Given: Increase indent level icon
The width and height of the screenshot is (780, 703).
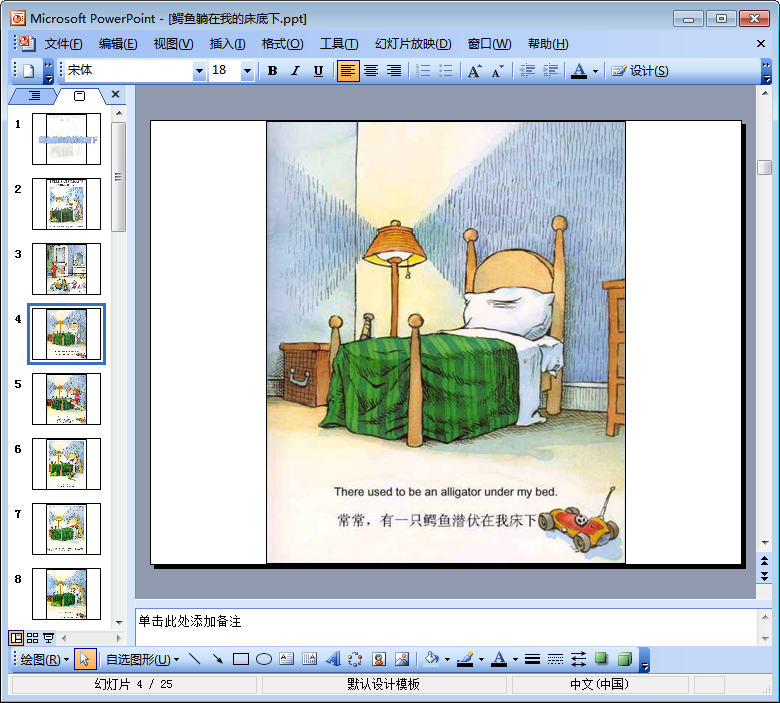Looking at the screenshot, I should click(550, 71).
